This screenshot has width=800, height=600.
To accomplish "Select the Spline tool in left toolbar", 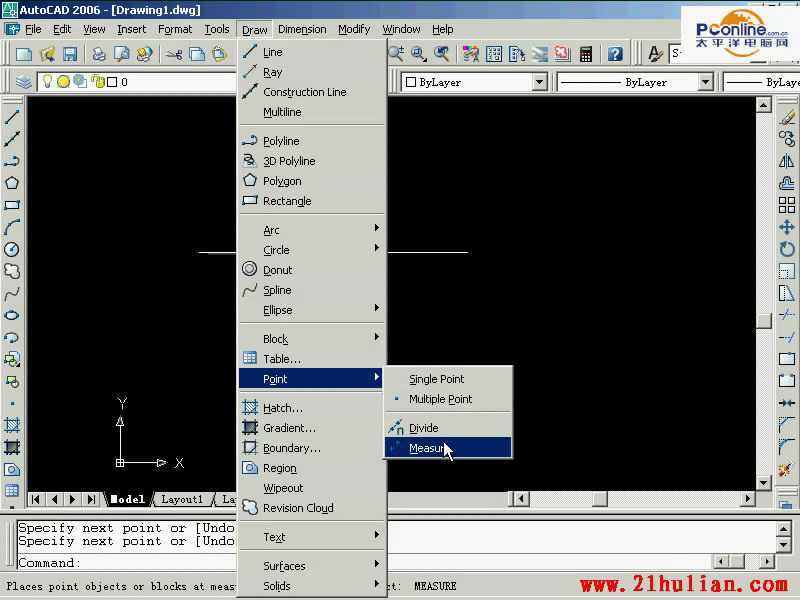I will [12, 293].
